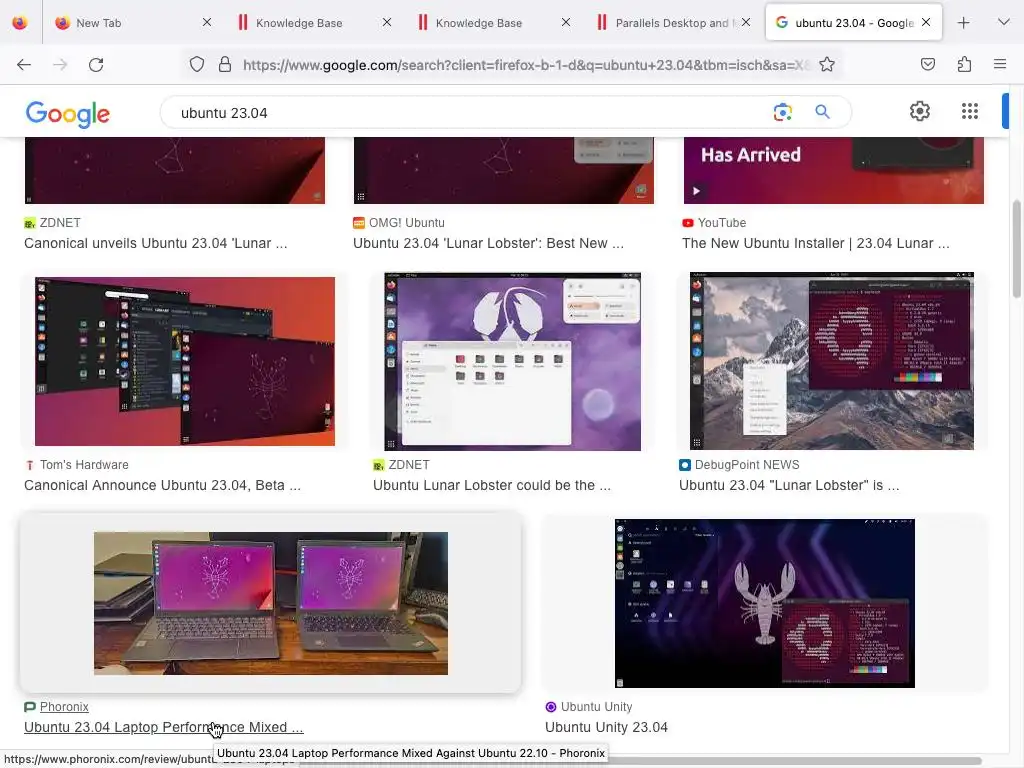List all tabs via chevron
Viewport: 1024px width, 768px height.
(x=1004, y=22)
